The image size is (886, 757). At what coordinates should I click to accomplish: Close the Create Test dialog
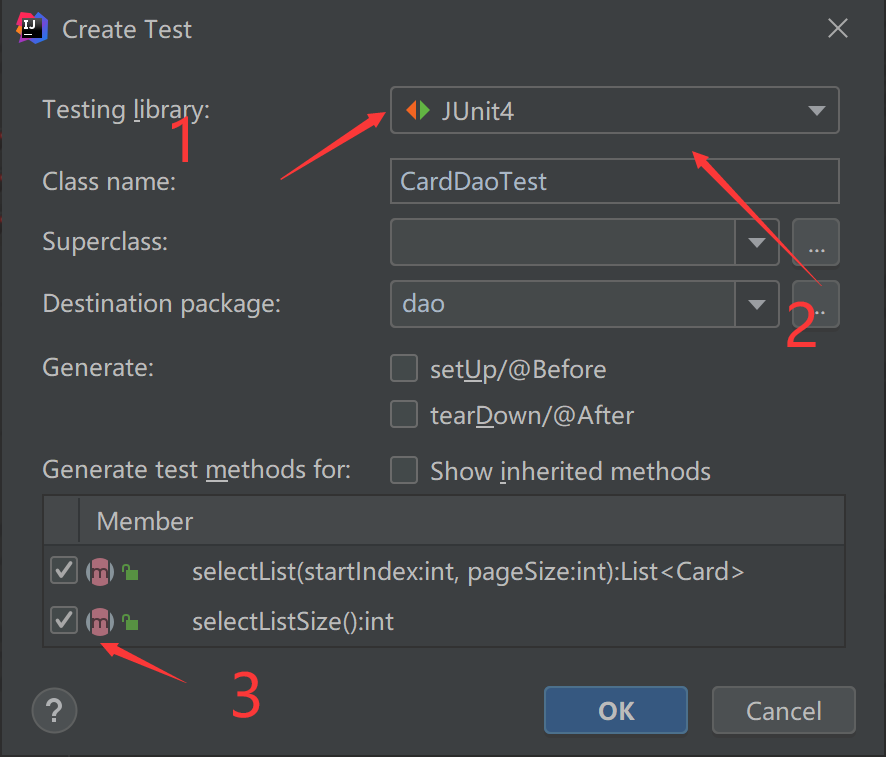point(838,29)
